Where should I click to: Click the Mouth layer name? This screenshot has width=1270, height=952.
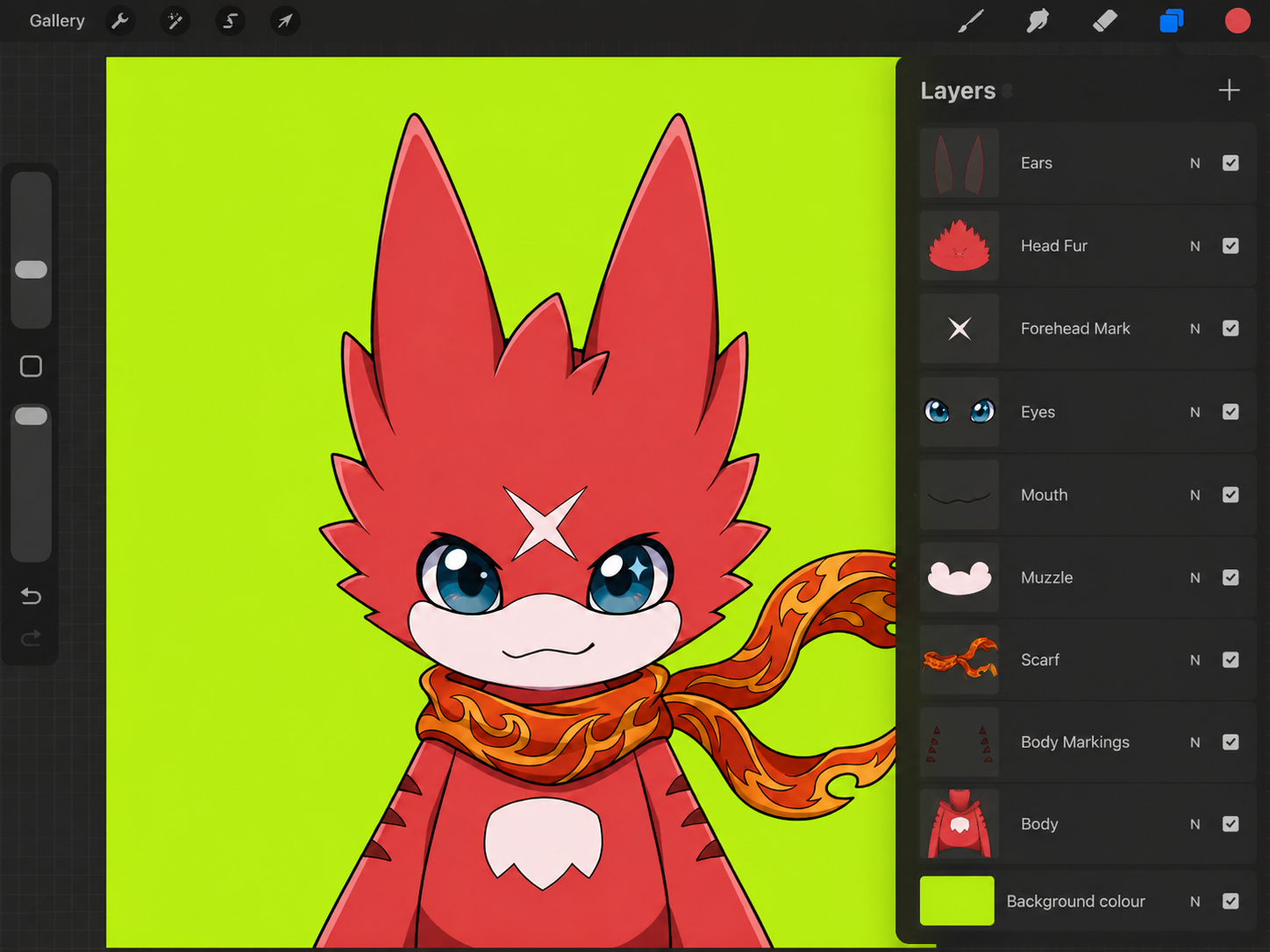pyautogui.click(x=1044, y=495)
